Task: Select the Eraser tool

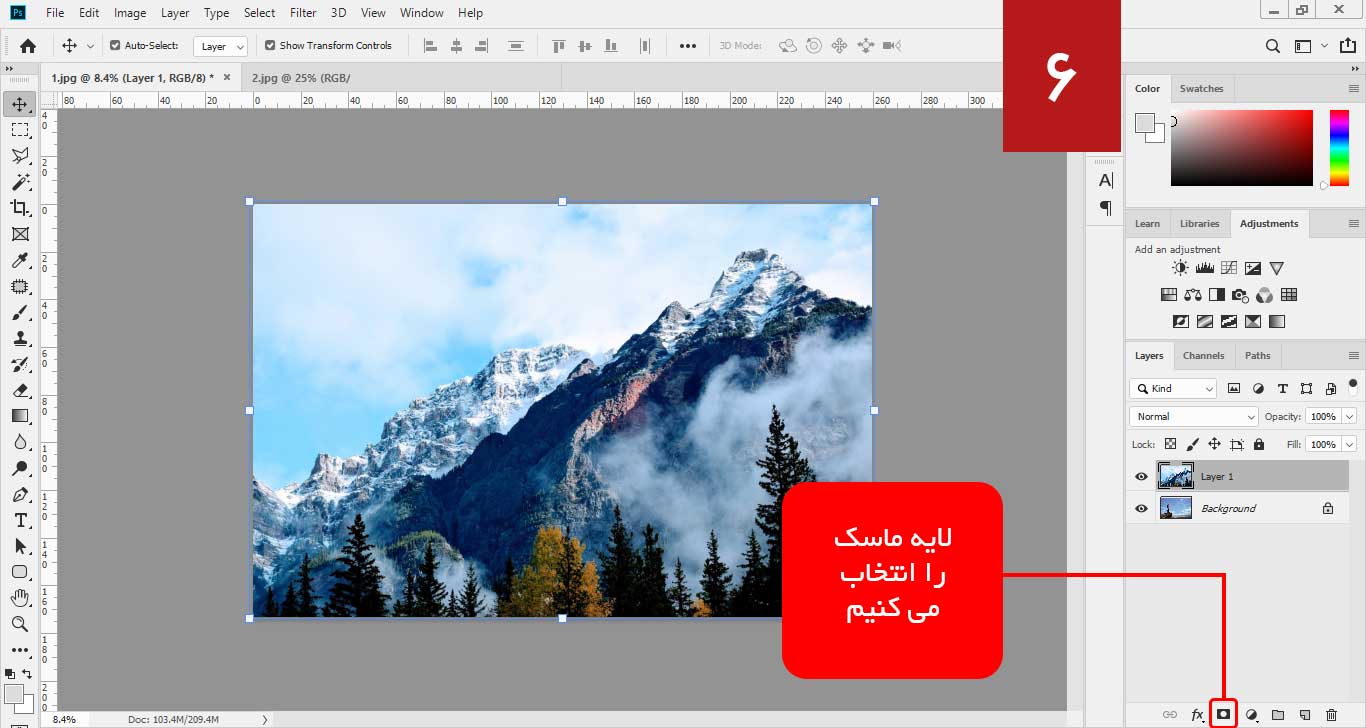Action: click(20, 390)
